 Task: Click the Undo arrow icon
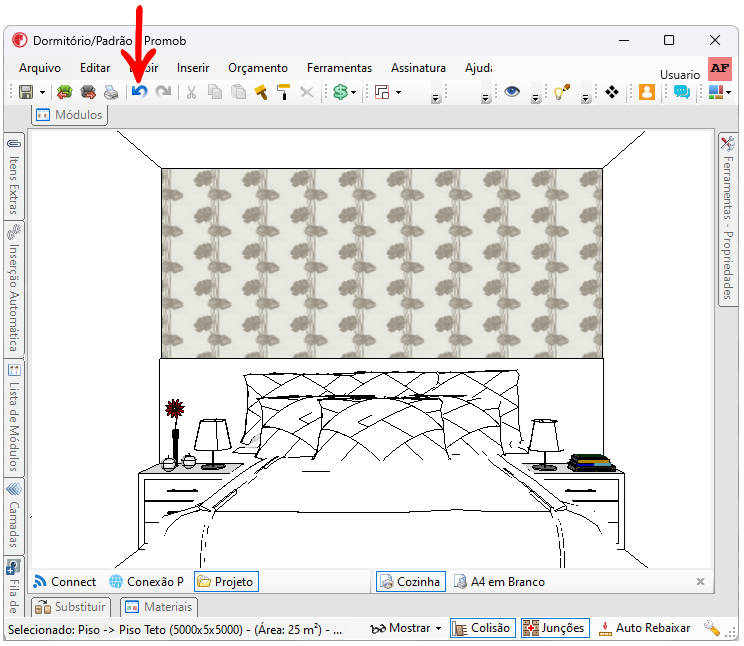click(139, 92)
